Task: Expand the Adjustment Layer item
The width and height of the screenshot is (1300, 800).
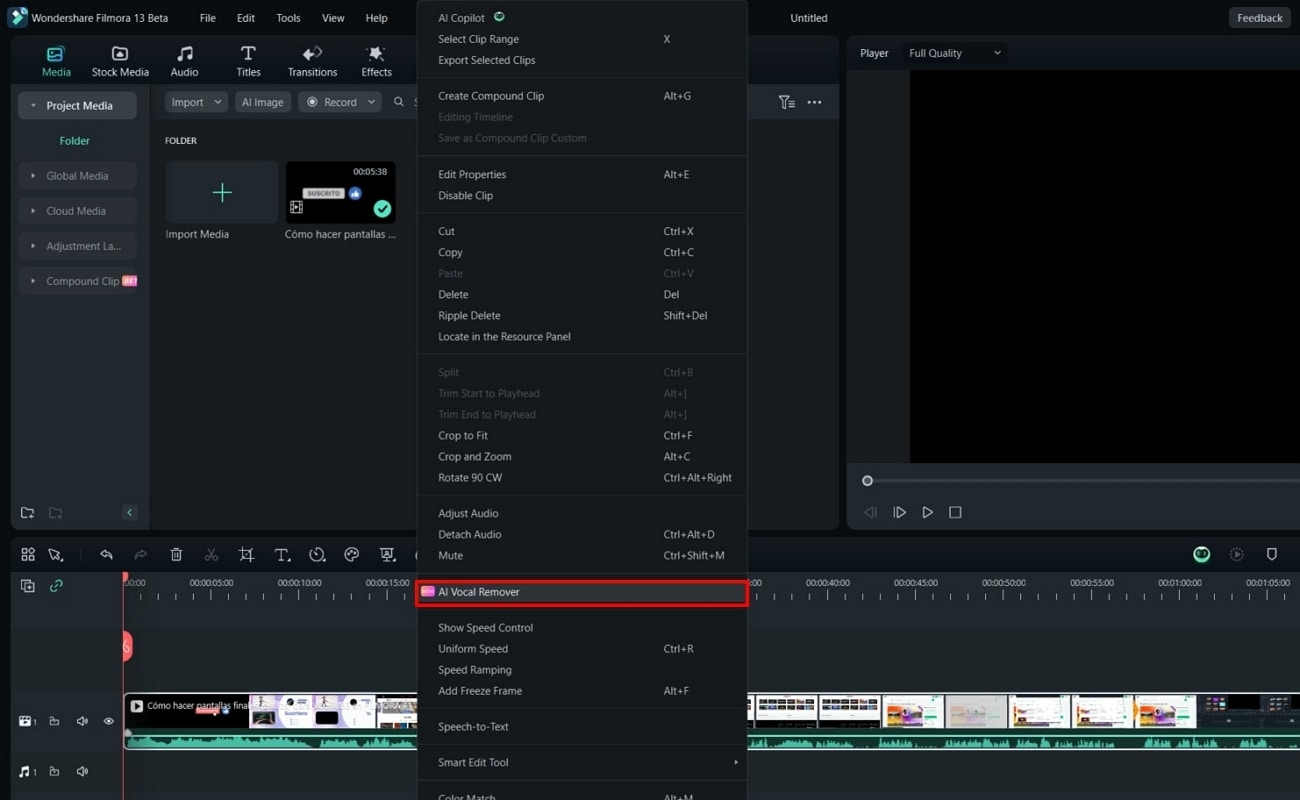Action: point(77,246)
